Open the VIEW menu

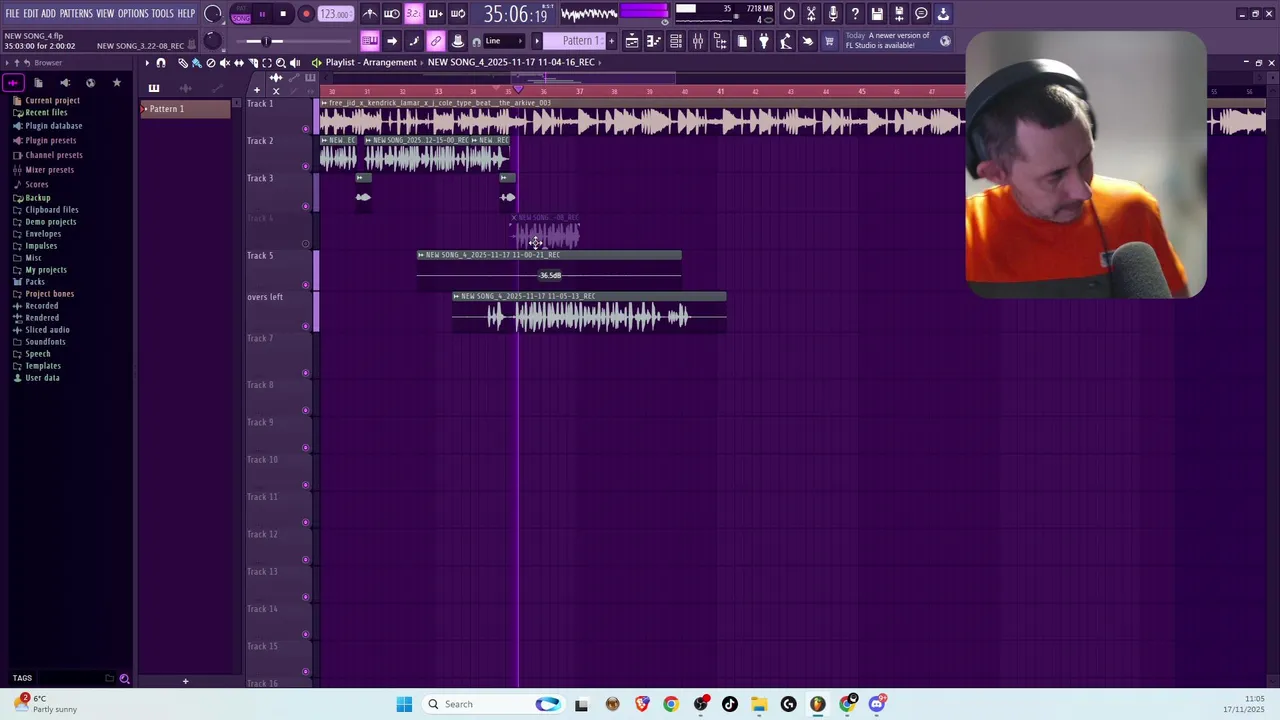coord(105,13)
